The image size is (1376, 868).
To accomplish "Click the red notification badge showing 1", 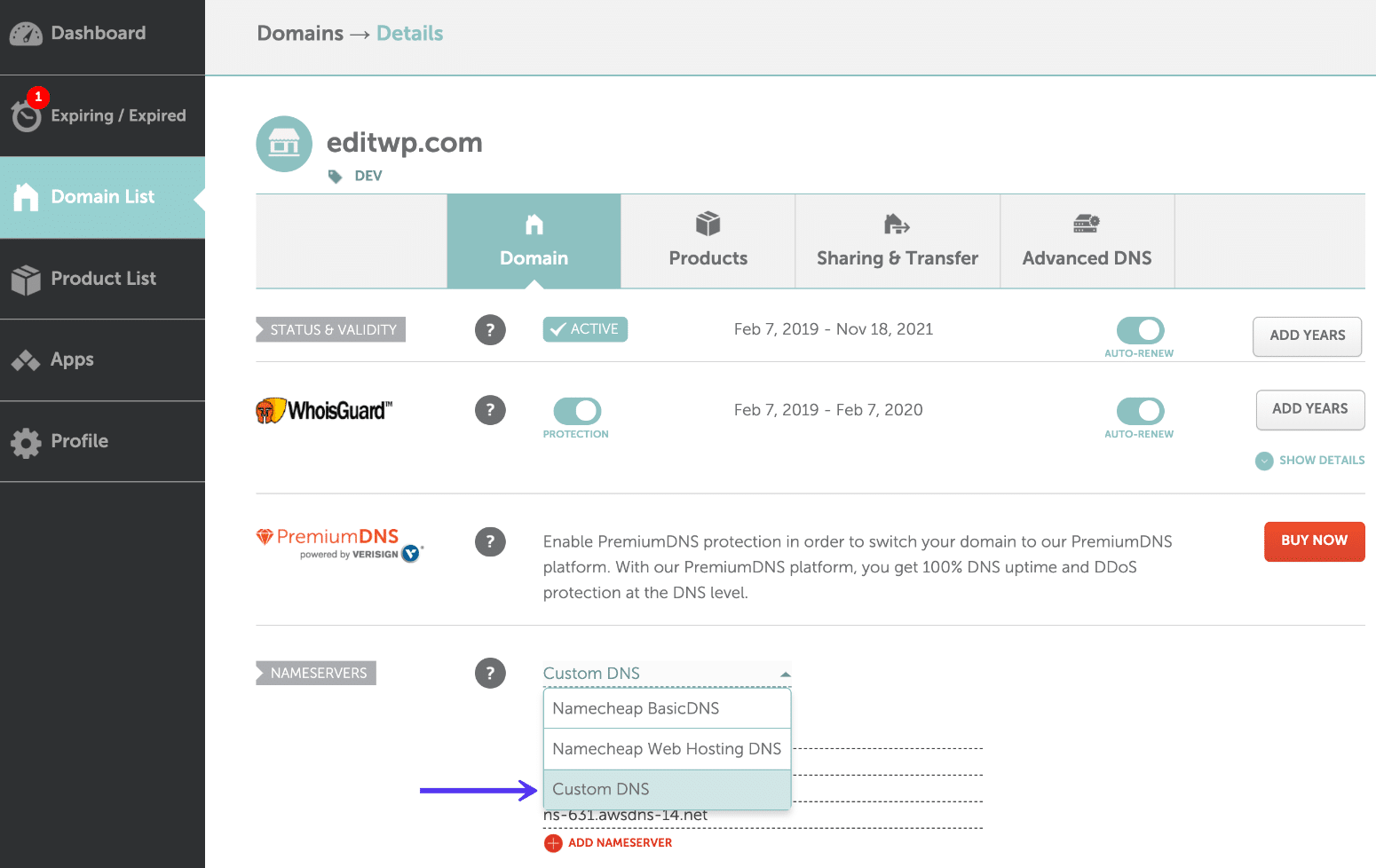I will click(x=37, y=97).
